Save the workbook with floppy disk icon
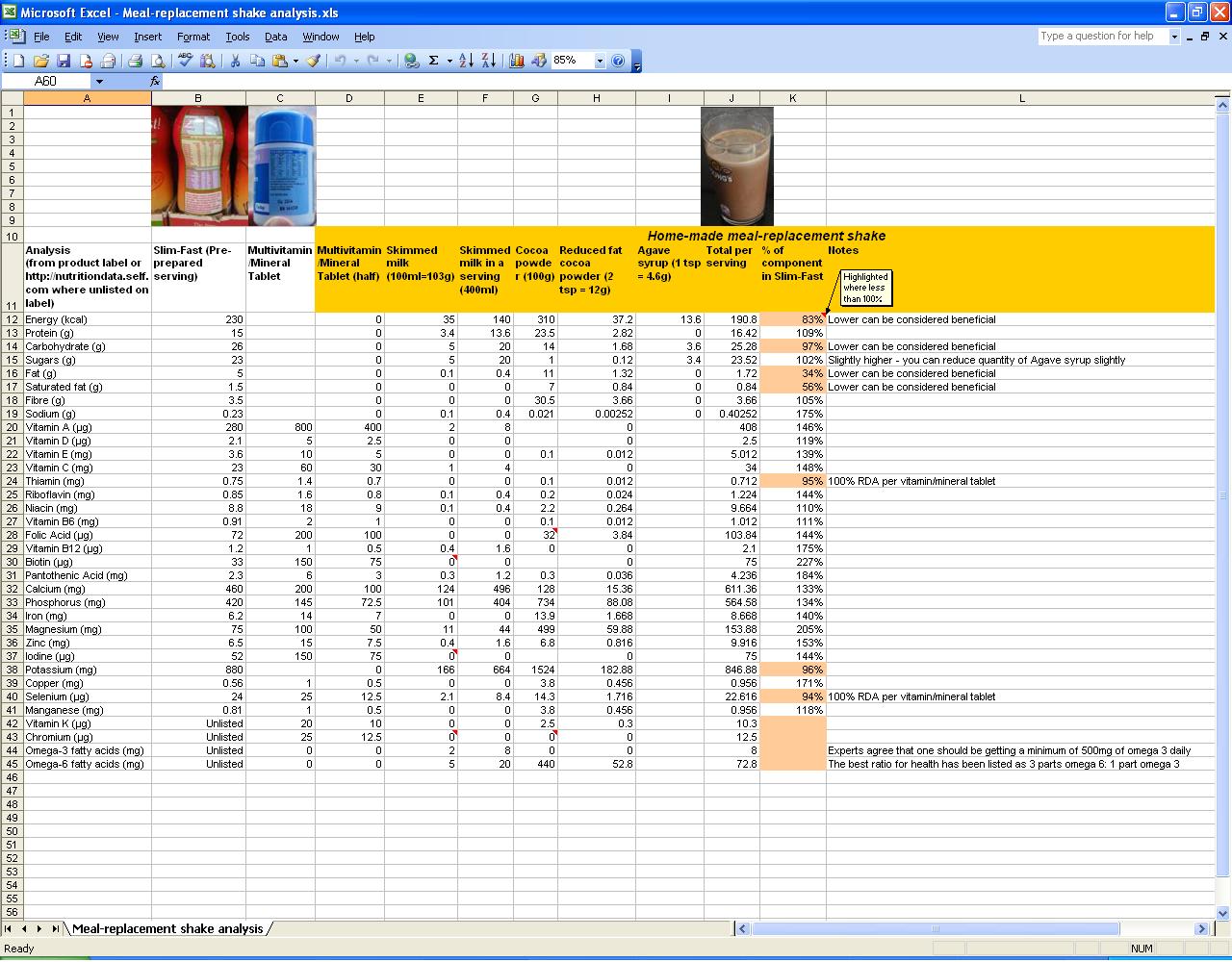Viewport: 1232px width, 962px height. click(x=64, y=61)
